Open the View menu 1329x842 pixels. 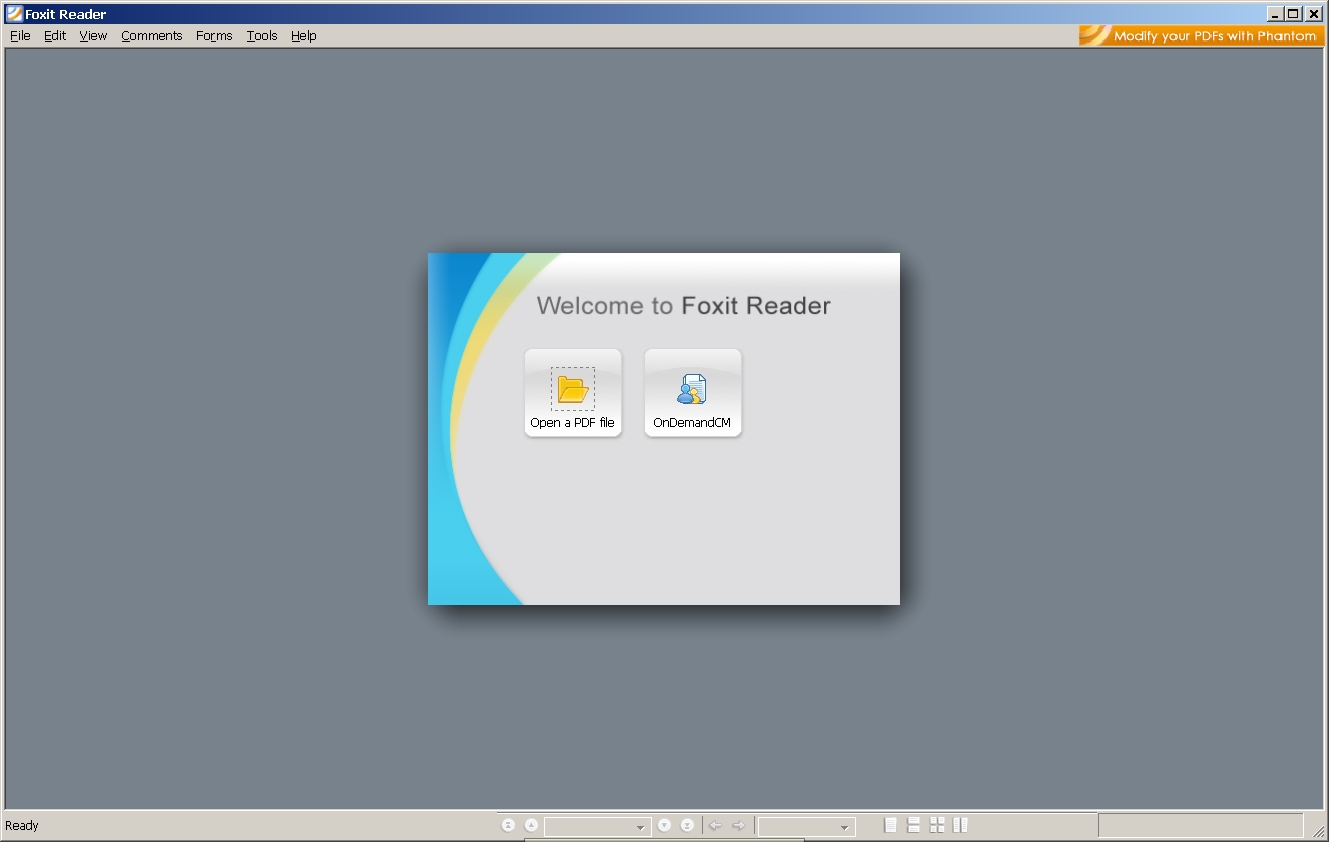pyautogui.click(x=93, y=35)
